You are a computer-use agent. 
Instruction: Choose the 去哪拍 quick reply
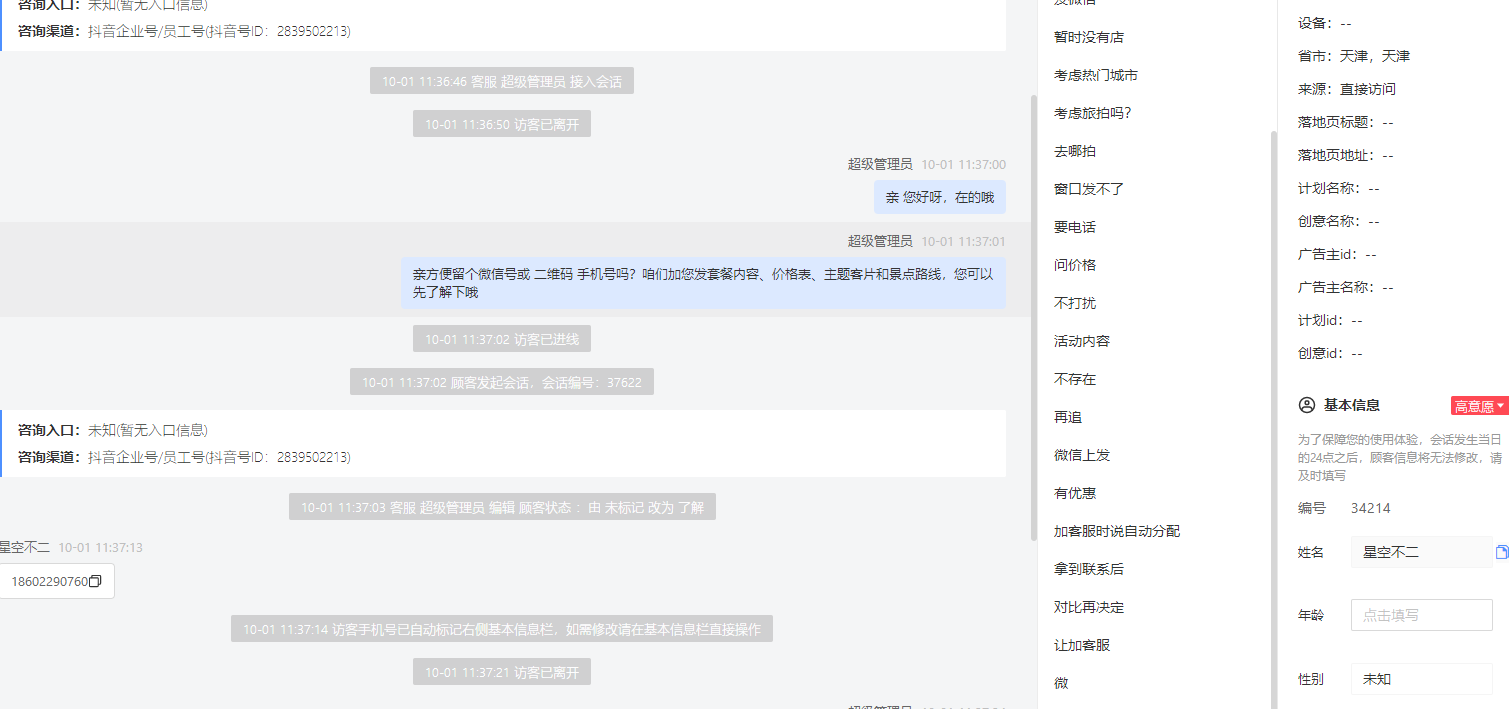[1075, 151]
